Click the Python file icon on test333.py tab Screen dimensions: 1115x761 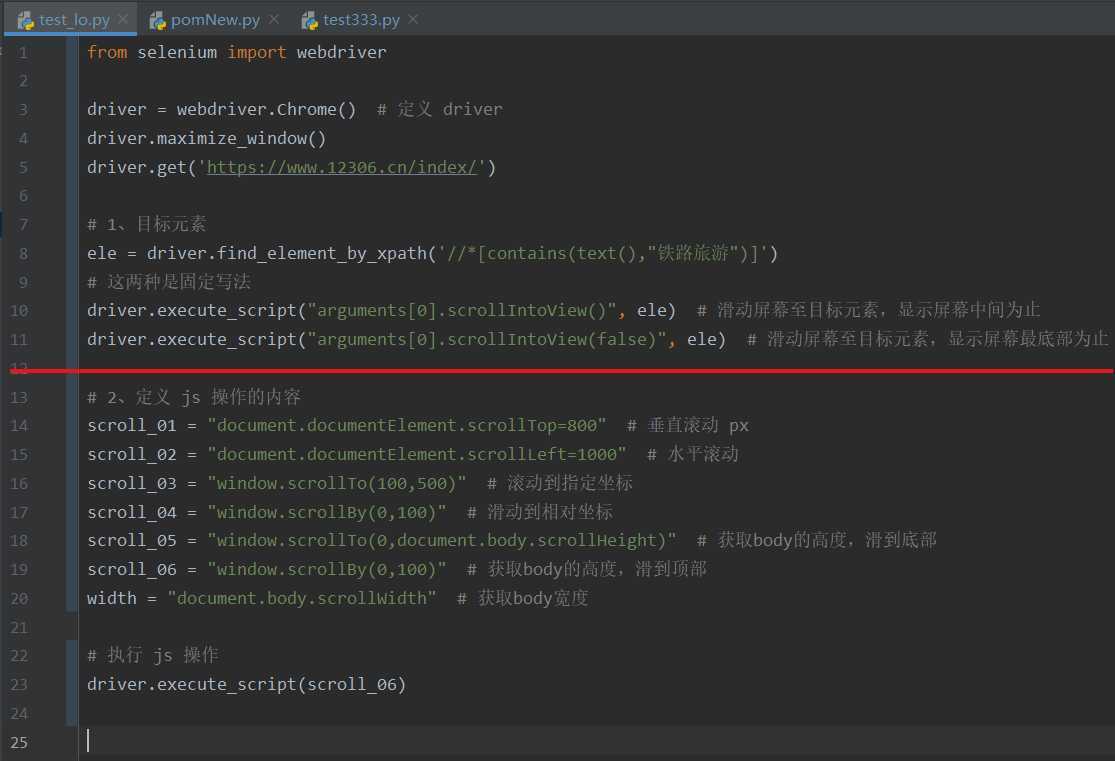coord(309,21)
